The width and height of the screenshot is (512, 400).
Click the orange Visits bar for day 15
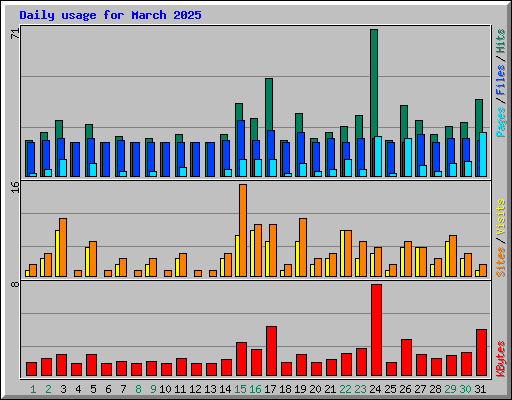(x=243, y=230)
